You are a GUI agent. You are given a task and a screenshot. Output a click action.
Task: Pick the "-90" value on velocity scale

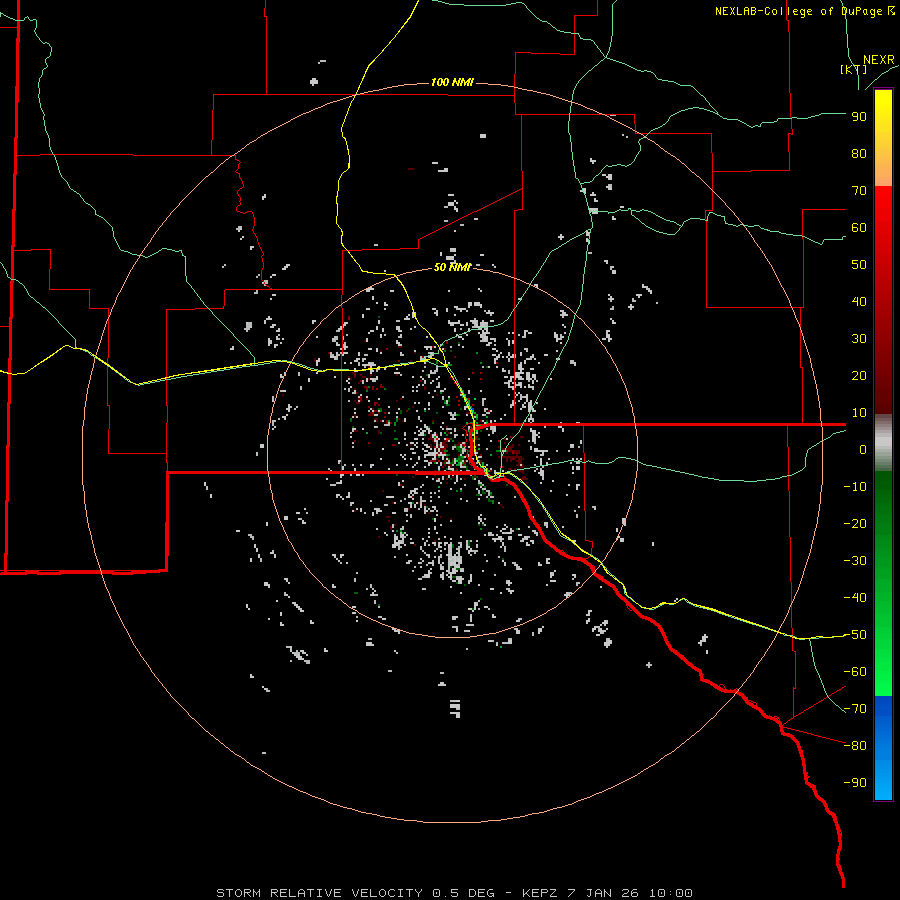point(855,783)
